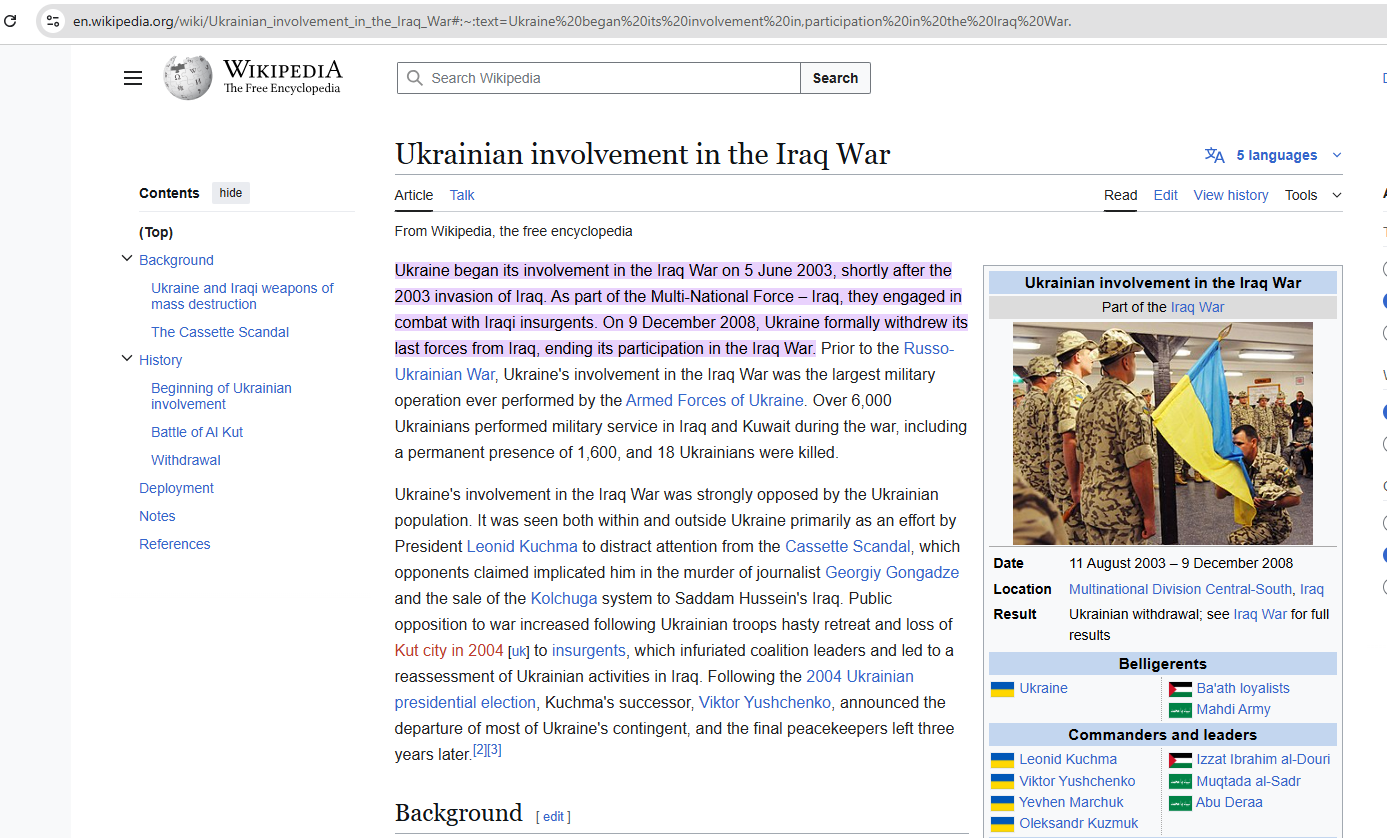Click the flag beside Abu Deraa
This screenshot has width=1387, height=838.
(x=1180, y=803)
